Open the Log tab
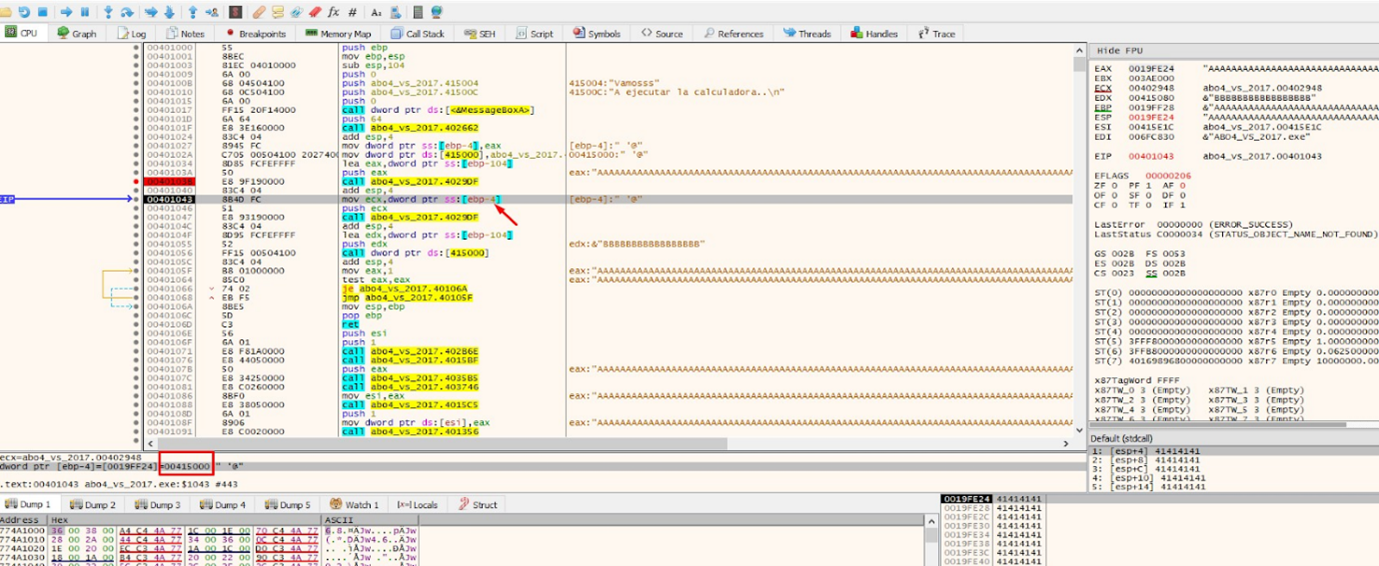The image size is (1379, 566). point(132,33)
